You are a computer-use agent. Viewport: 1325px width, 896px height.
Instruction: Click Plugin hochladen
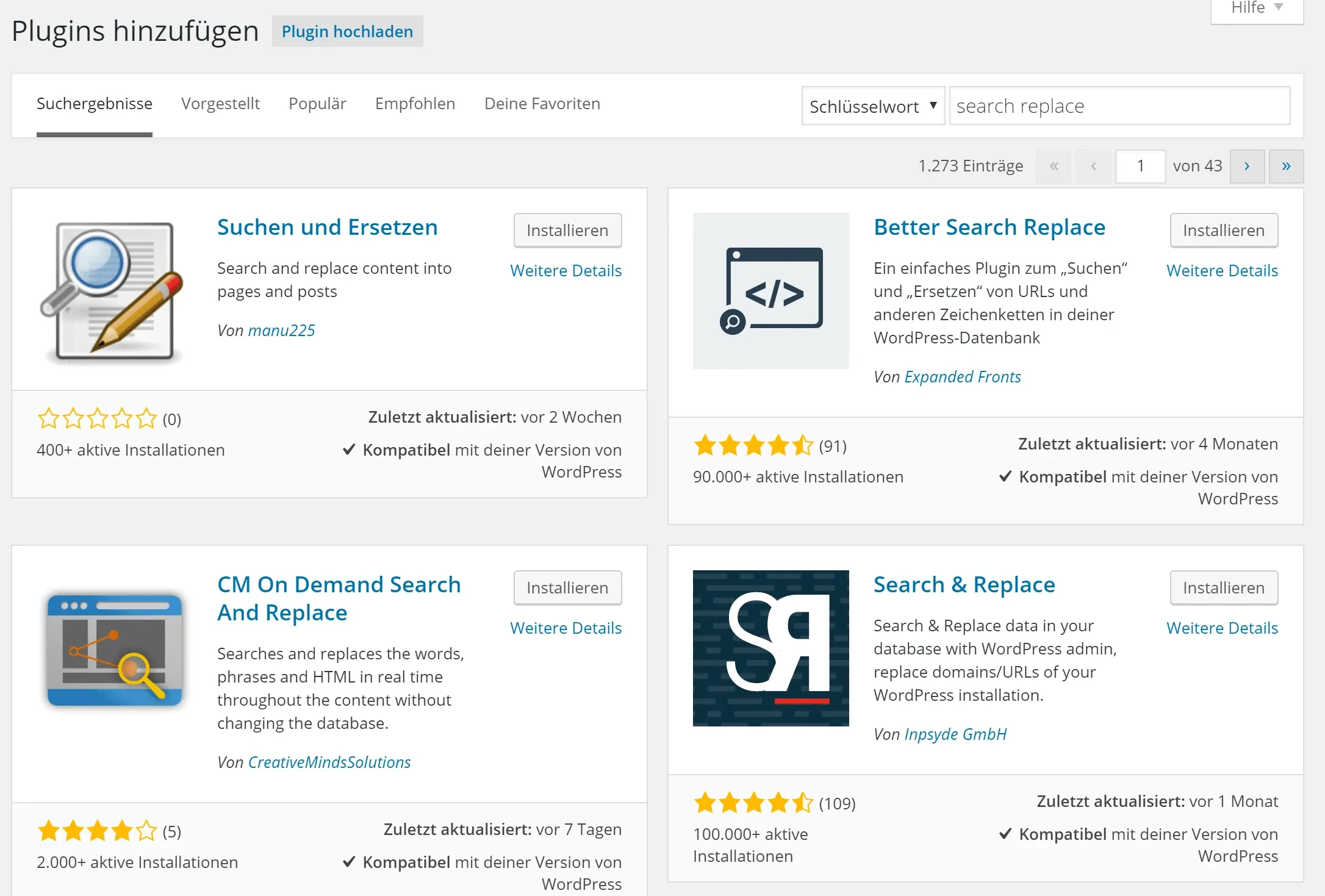tap(347, 31)
